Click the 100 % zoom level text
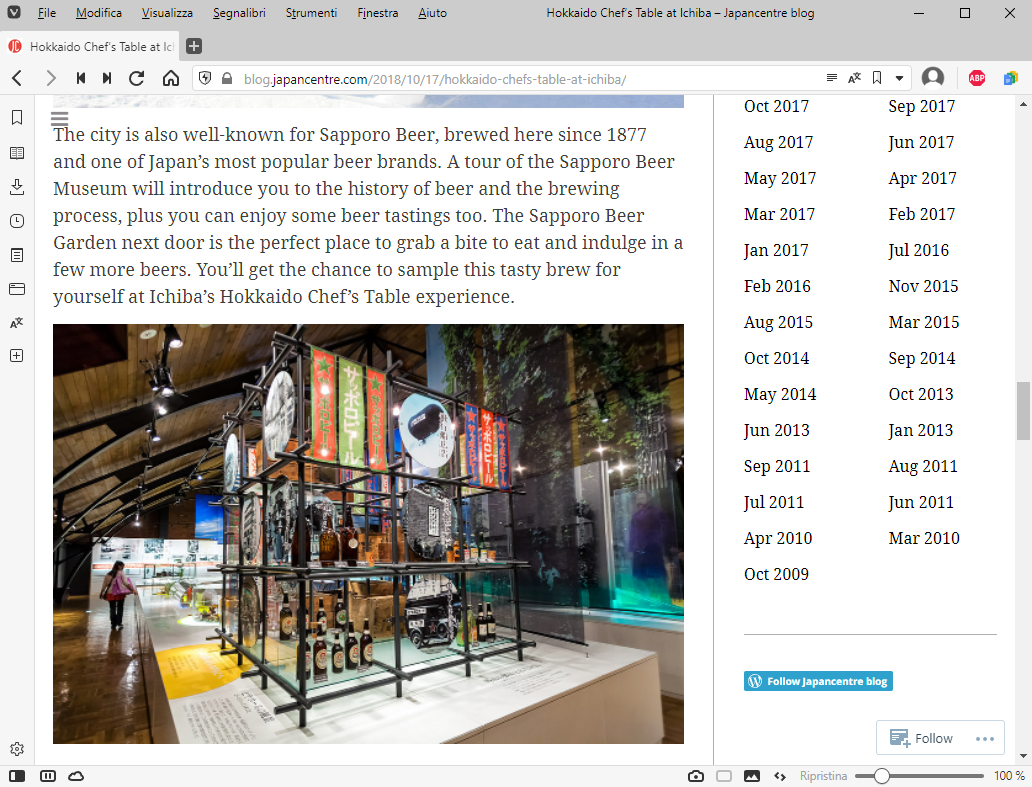This screenshot has width=1032, height=787. pos(1010,776)
